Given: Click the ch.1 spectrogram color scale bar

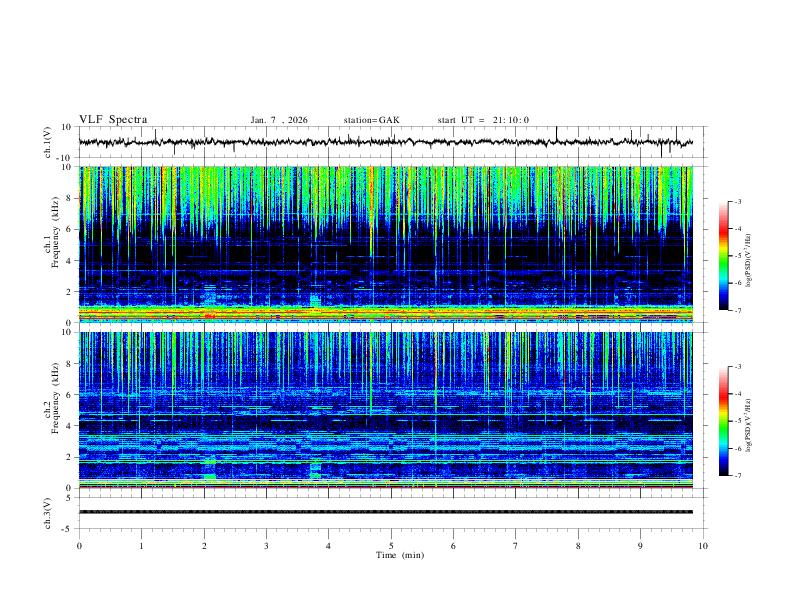Looking at the screenshot, I should tap(724, 256).
